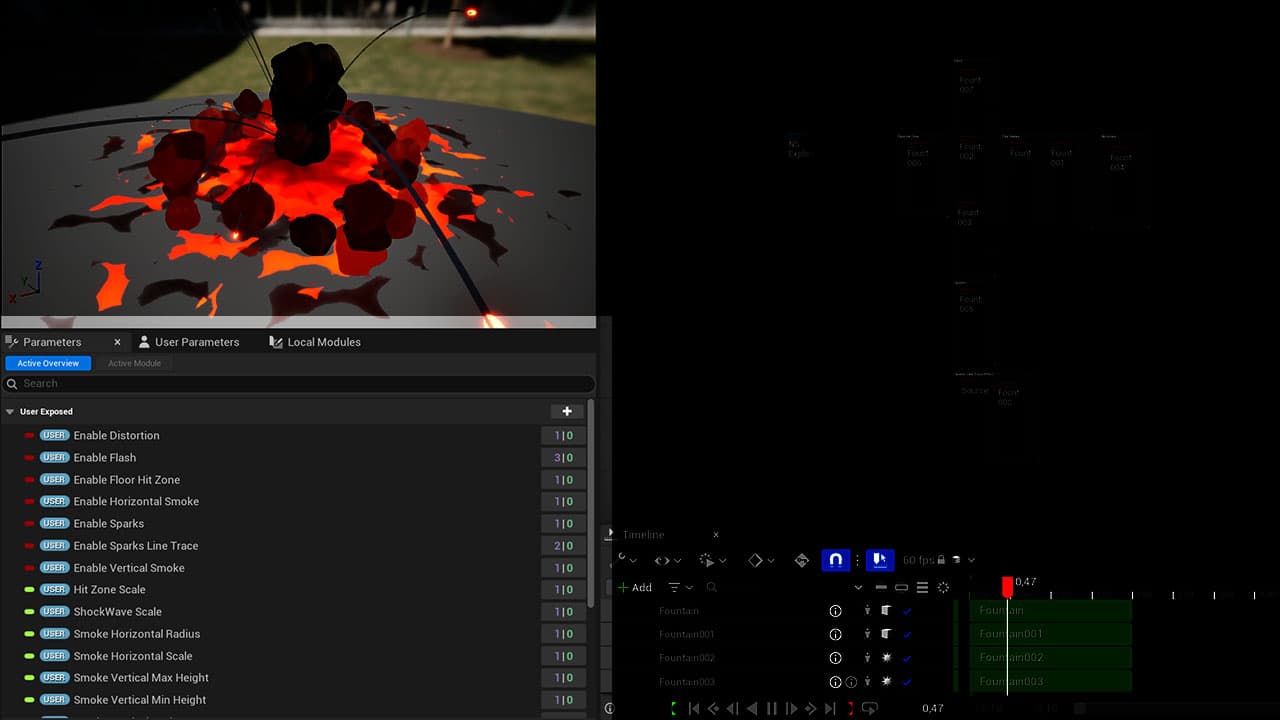Open the playback options dropdown
This screenshot has width=1280, height=720.
click(713, 560)
